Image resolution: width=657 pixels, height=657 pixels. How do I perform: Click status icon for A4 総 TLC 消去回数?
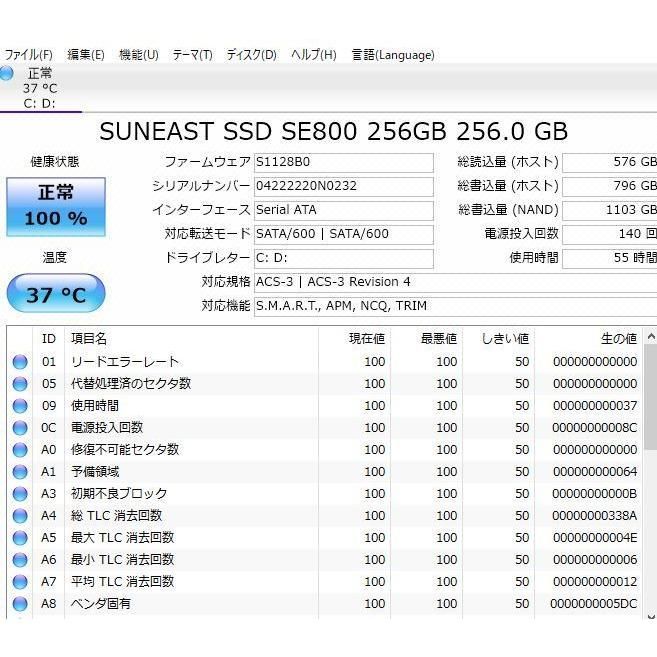coord(20,516)
